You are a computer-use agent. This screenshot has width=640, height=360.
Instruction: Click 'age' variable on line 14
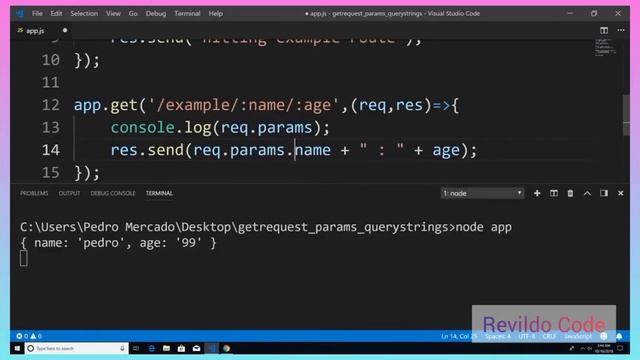pos(446,150)
